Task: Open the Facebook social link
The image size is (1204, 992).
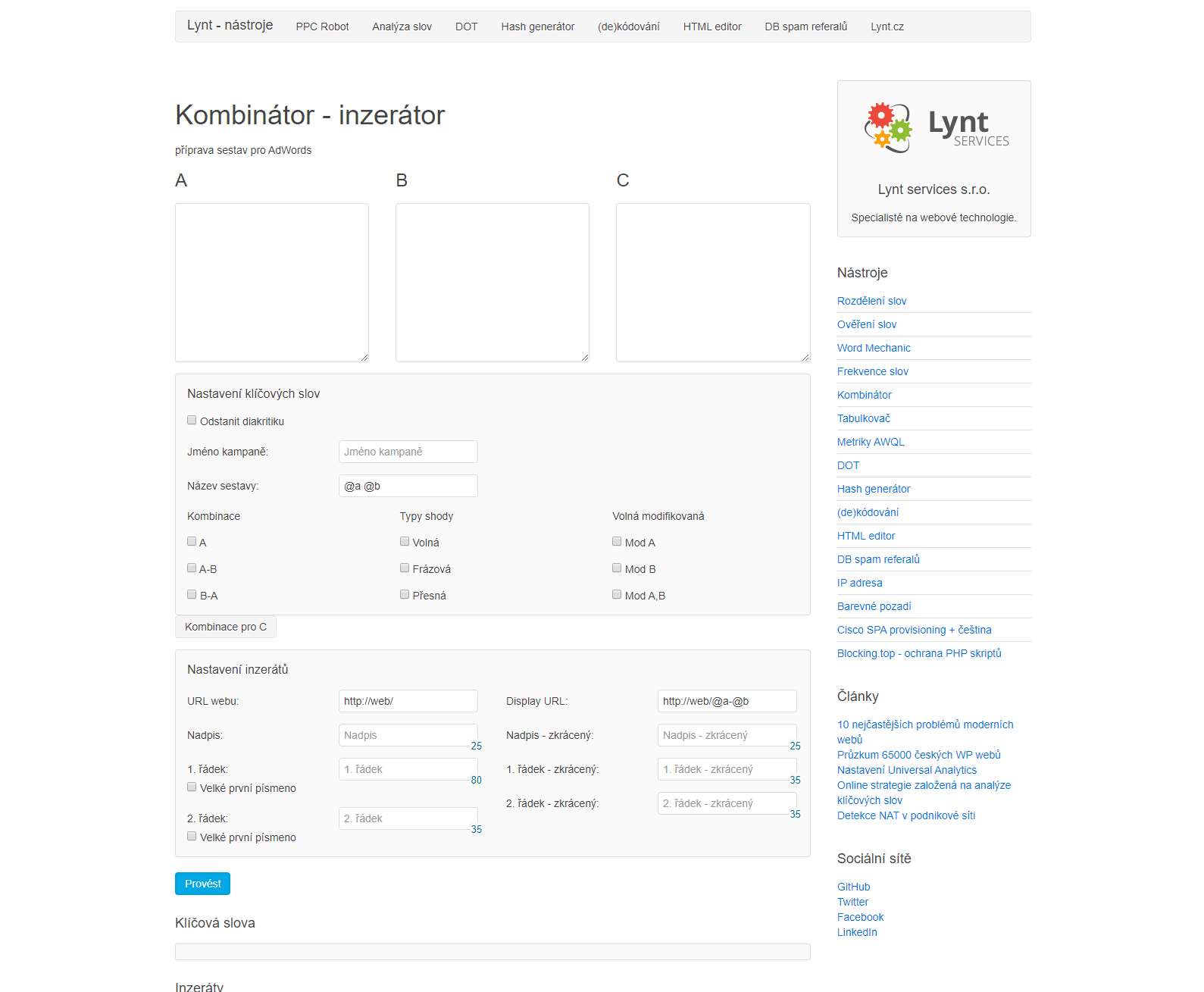Action: tap(860, 917)
